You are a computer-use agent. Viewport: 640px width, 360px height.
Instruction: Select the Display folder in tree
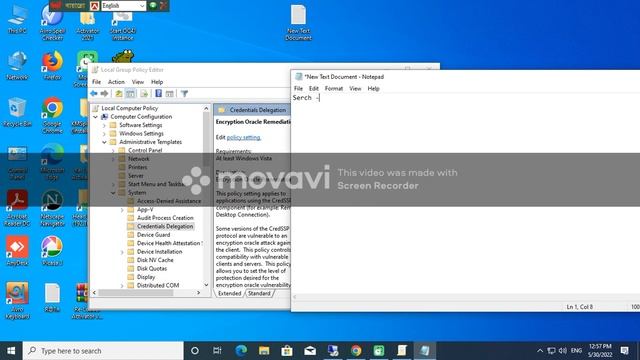[146, 277]
